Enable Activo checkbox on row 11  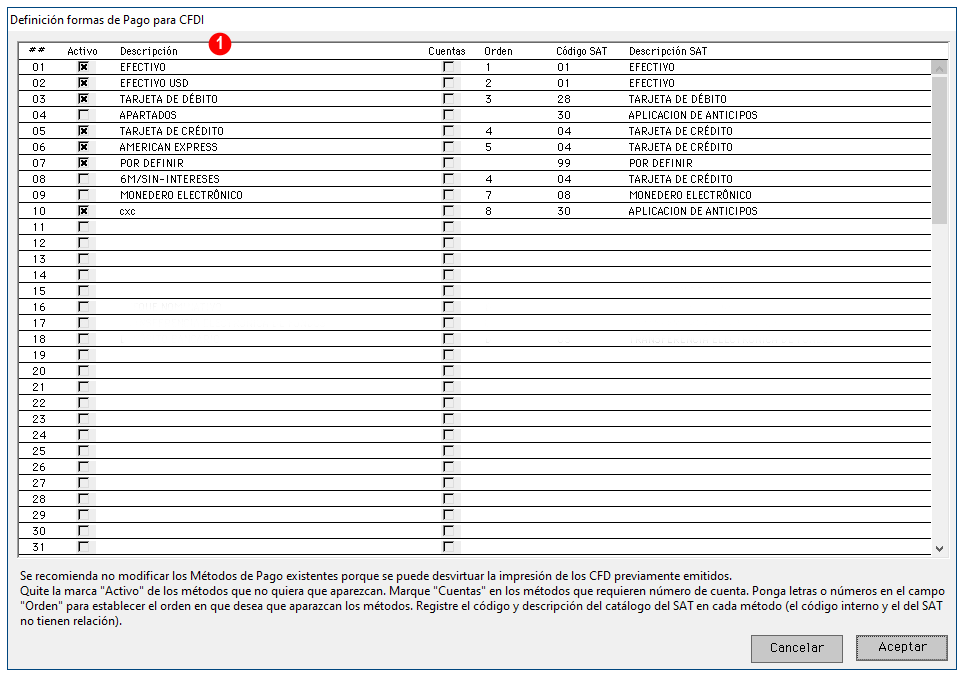point(83,226)
